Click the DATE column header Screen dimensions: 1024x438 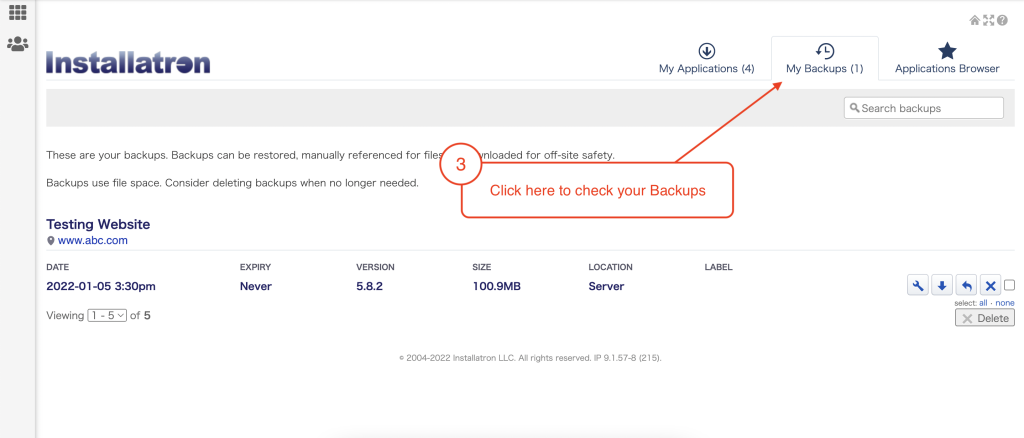pyautogui.click(x=57, y=267)
